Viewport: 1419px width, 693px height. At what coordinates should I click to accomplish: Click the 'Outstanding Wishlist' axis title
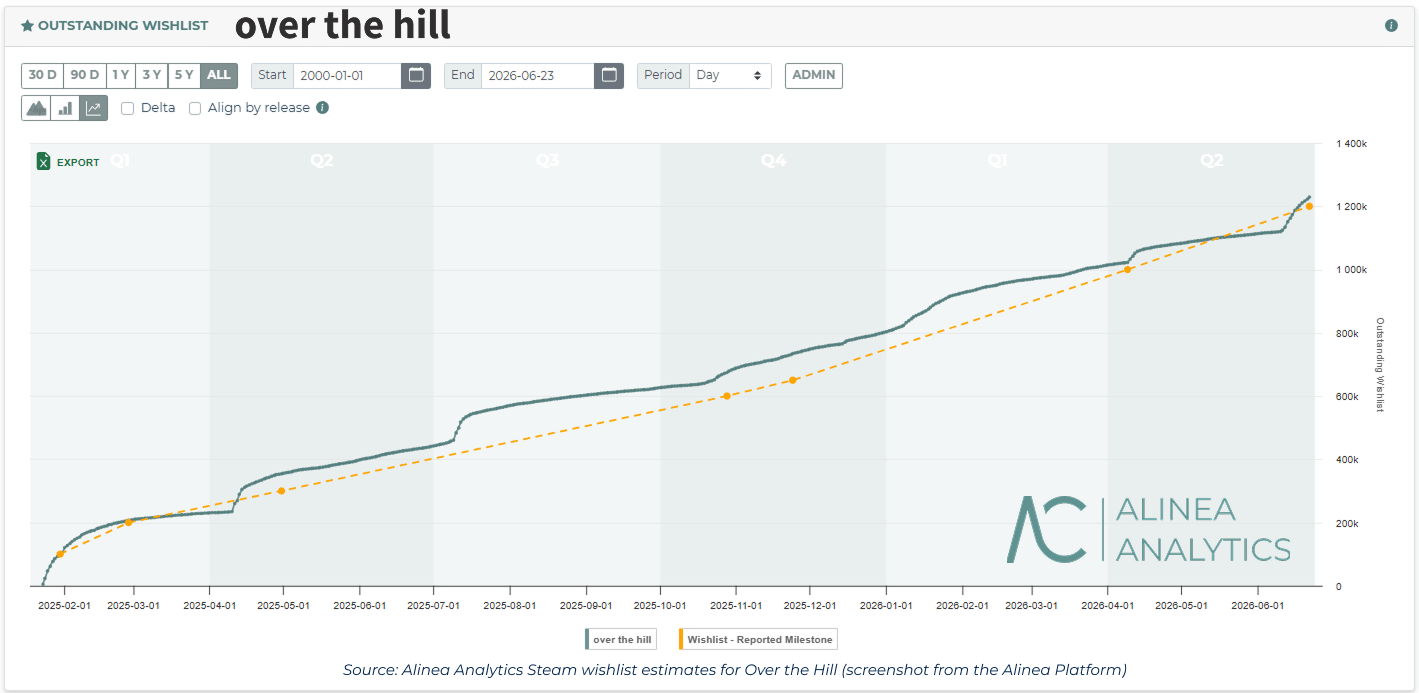click(1380, 365)
